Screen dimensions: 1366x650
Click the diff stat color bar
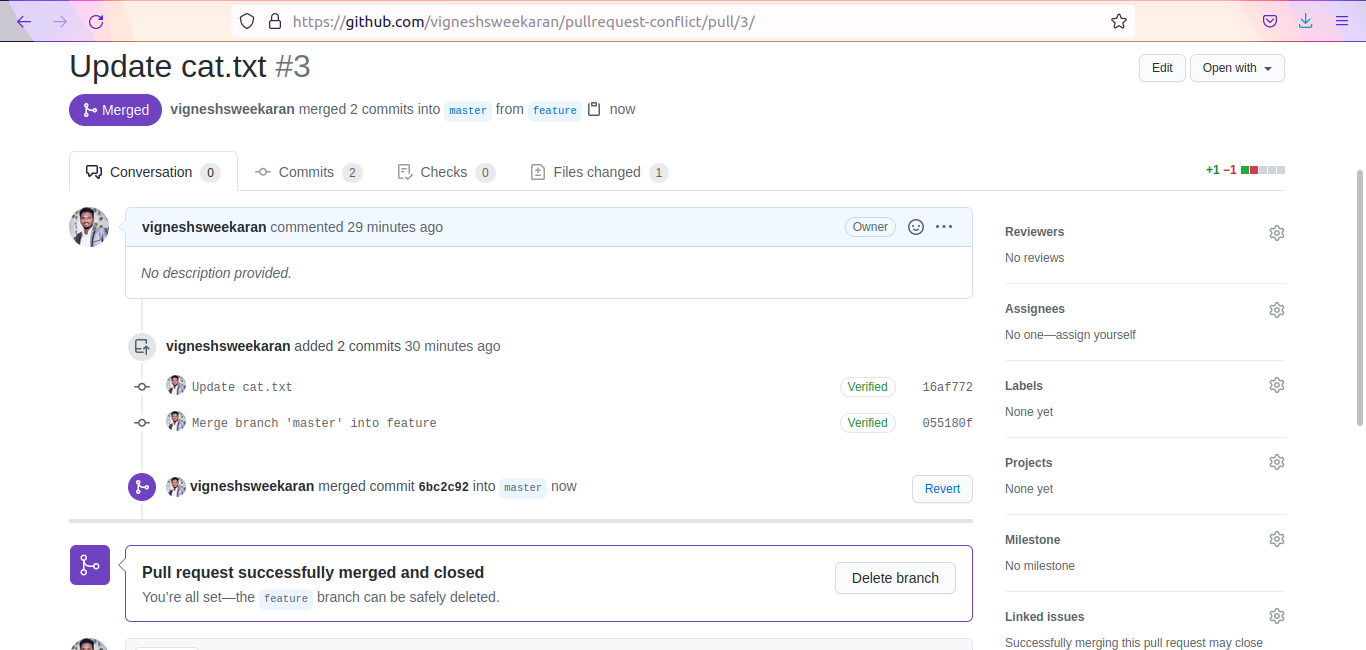click(x=1262, y=170)
